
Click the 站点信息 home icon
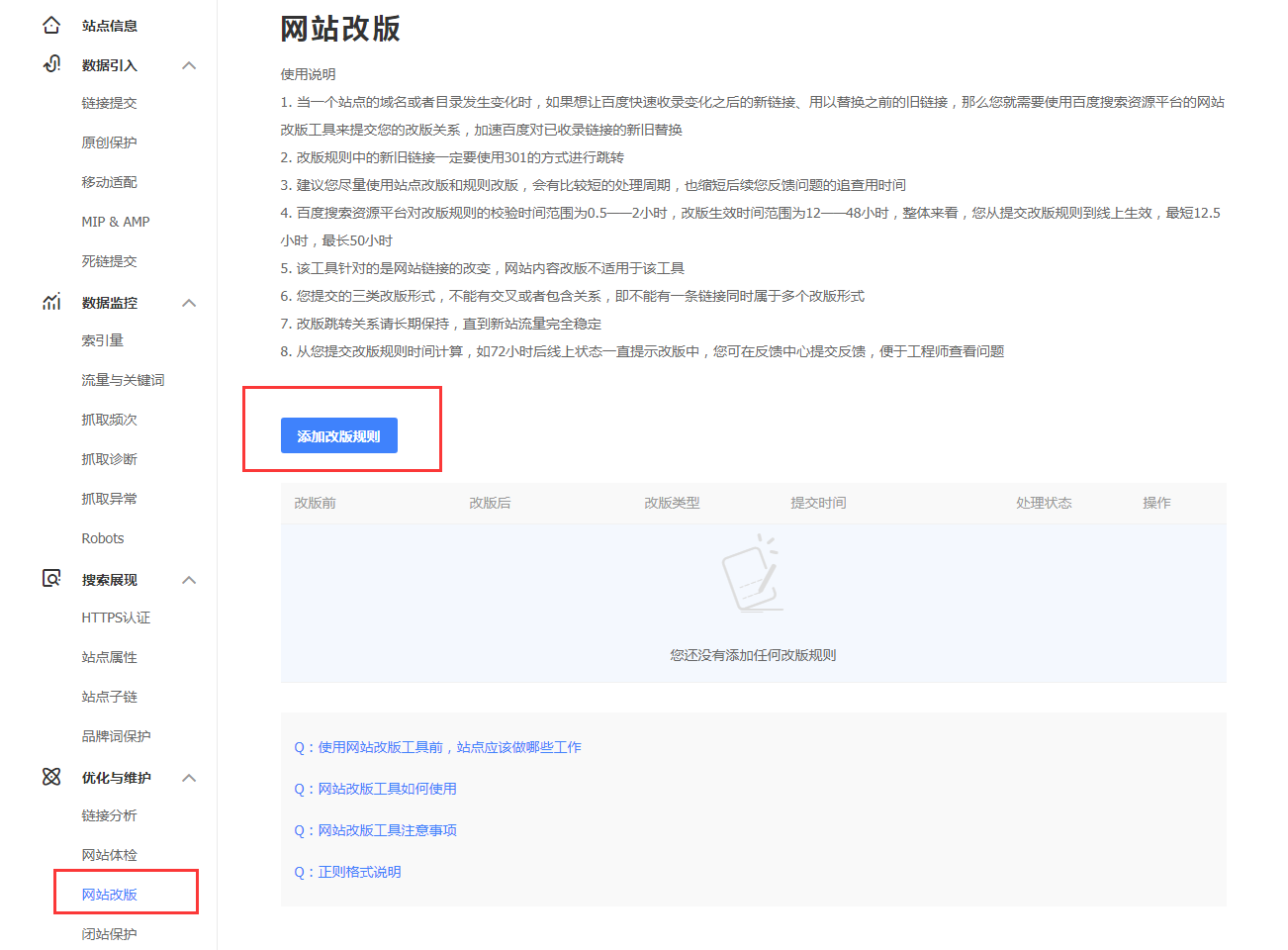[x=50, y=24]
